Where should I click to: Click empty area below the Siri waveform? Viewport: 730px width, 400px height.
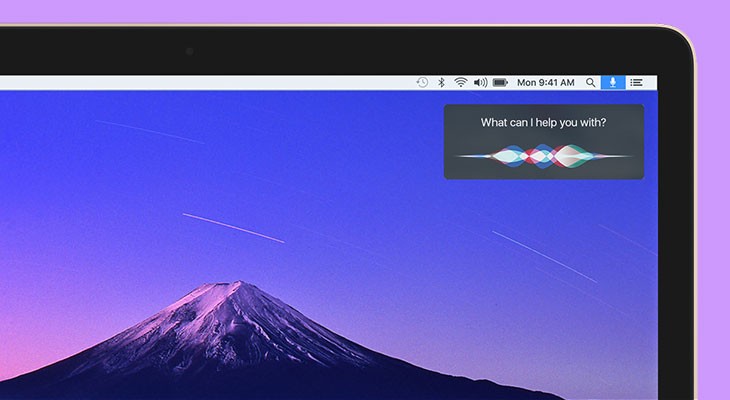[543, 173]
